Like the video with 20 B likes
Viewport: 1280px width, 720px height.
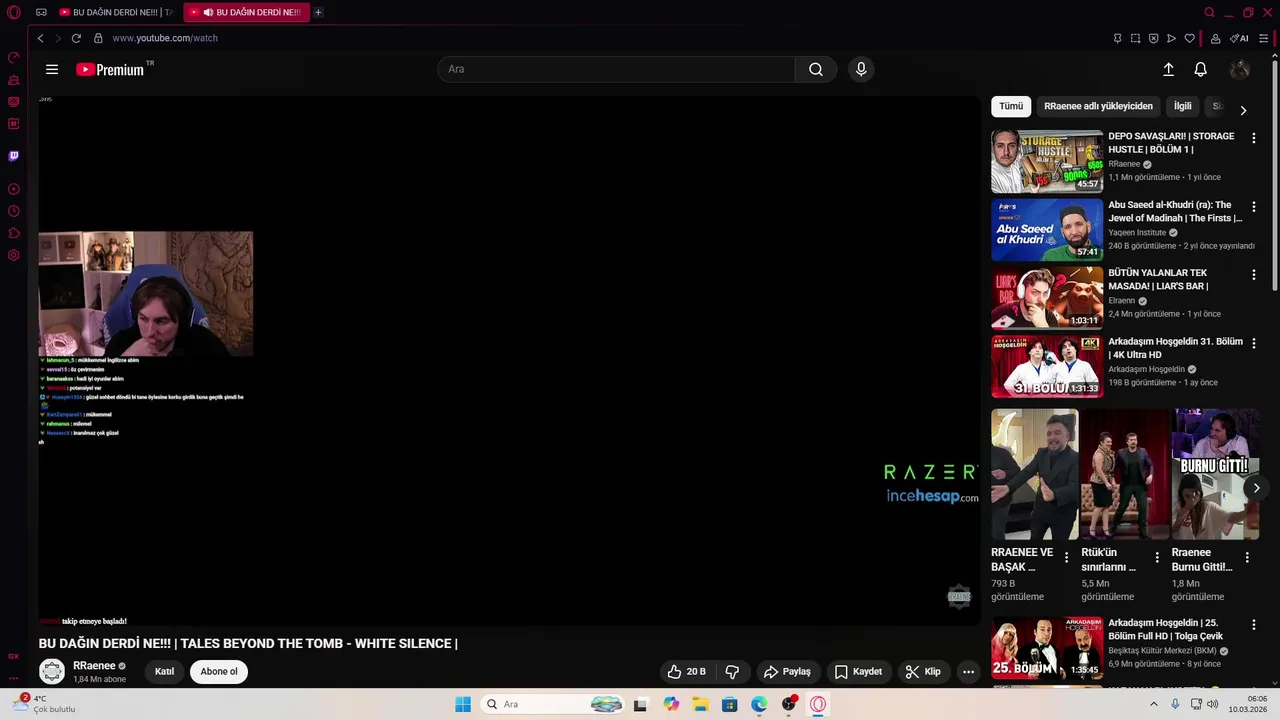point(687,672)
